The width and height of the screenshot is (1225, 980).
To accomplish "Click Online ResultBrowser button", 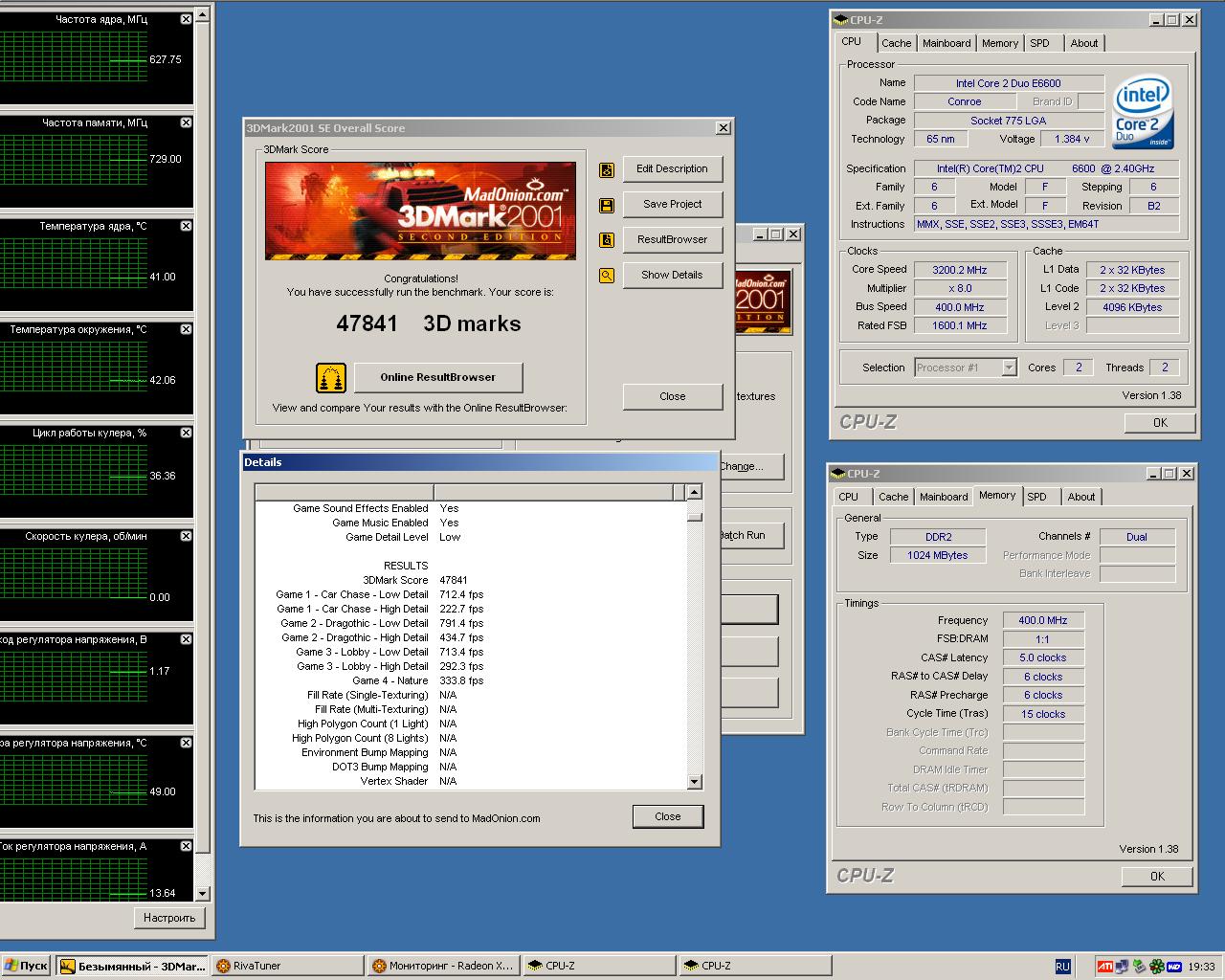I will (438, 377).
